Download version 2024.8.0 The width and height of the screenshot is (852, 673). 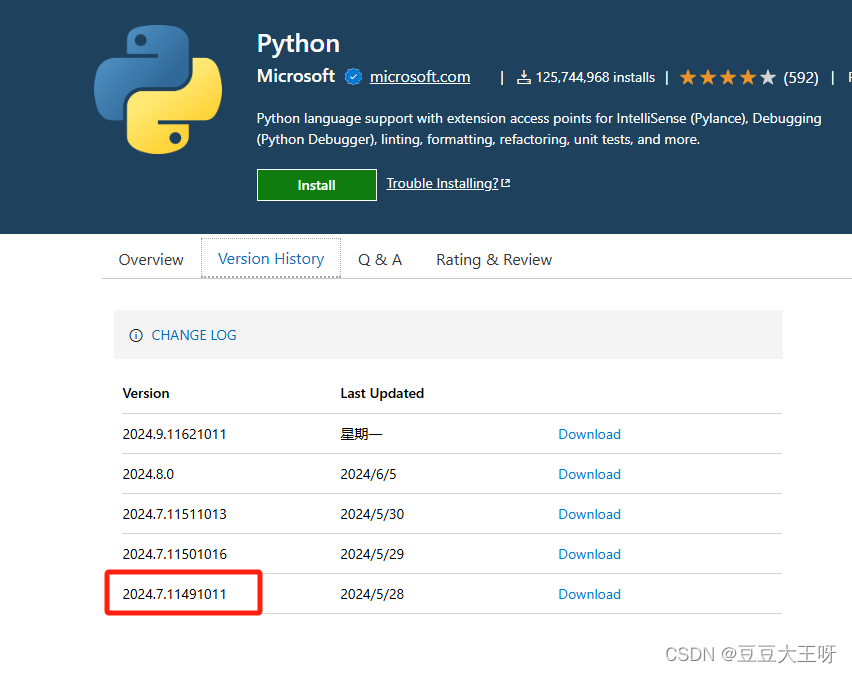590,474
